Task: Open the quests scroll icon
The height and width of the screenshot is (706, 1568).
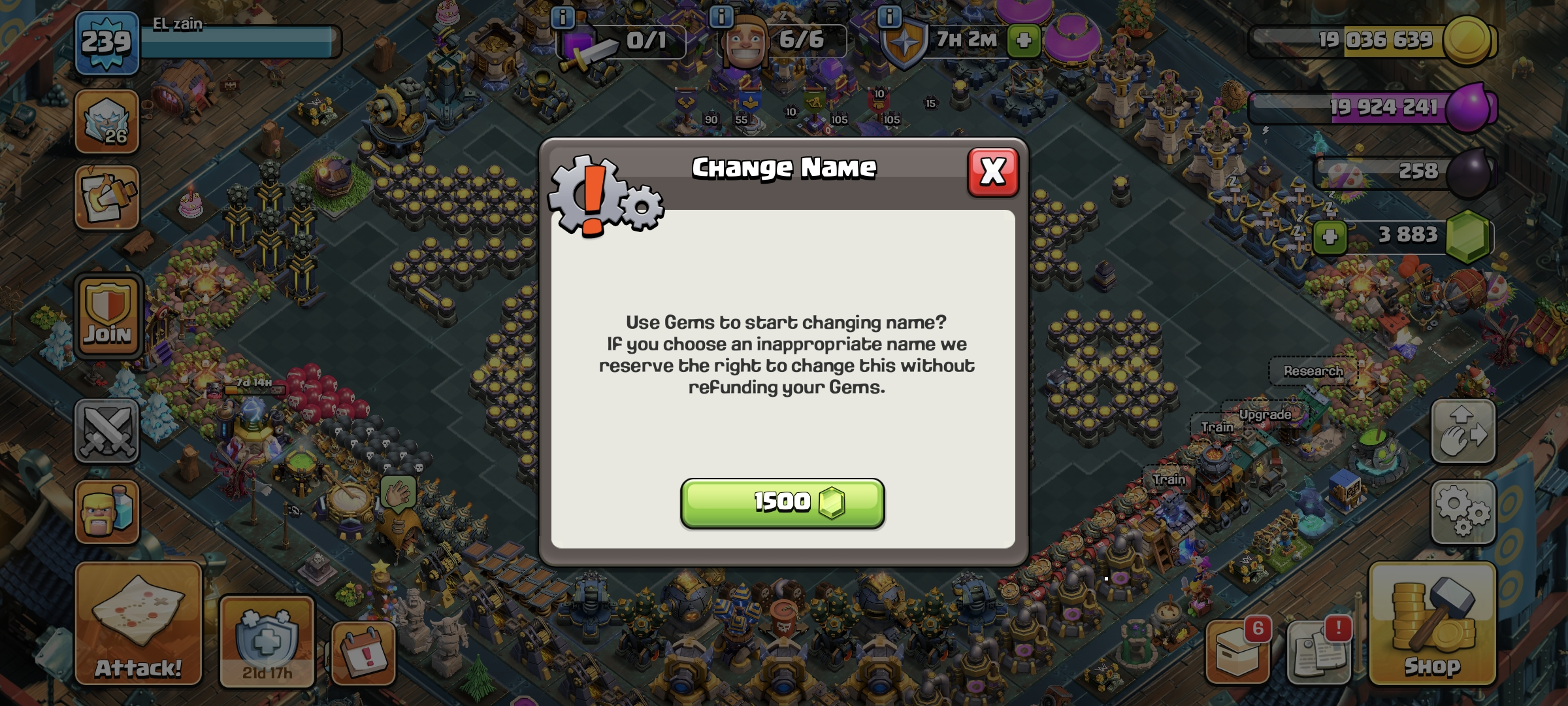Action: pos(107,197)
